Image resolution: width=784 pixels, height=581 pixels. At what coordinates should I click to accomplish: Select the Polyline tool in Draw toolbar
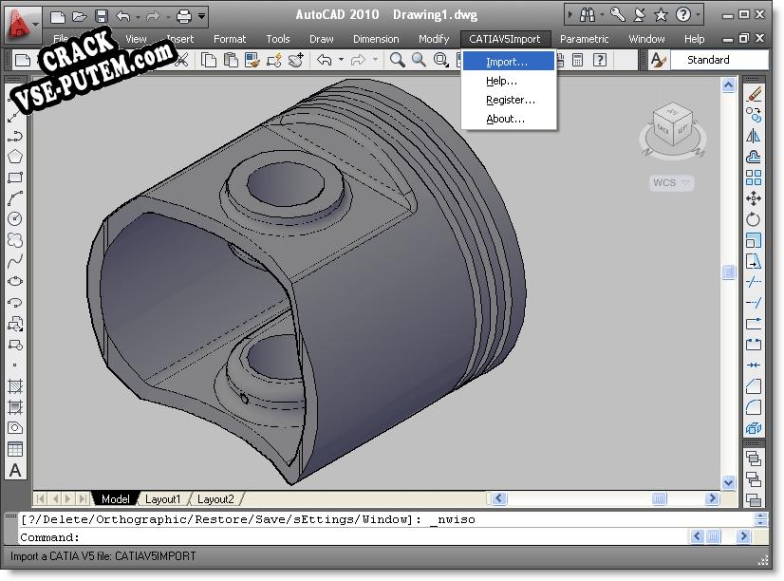(x=15, y=136)
